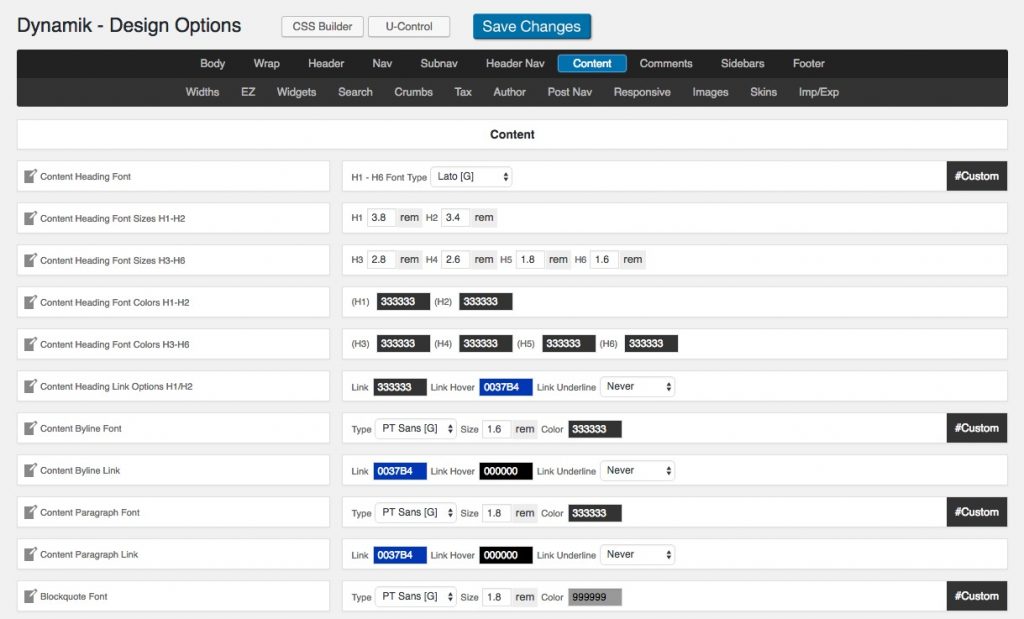Pick the H5 heading color swatch
This screenshot has width=1024, height=619.
[569, 343]
